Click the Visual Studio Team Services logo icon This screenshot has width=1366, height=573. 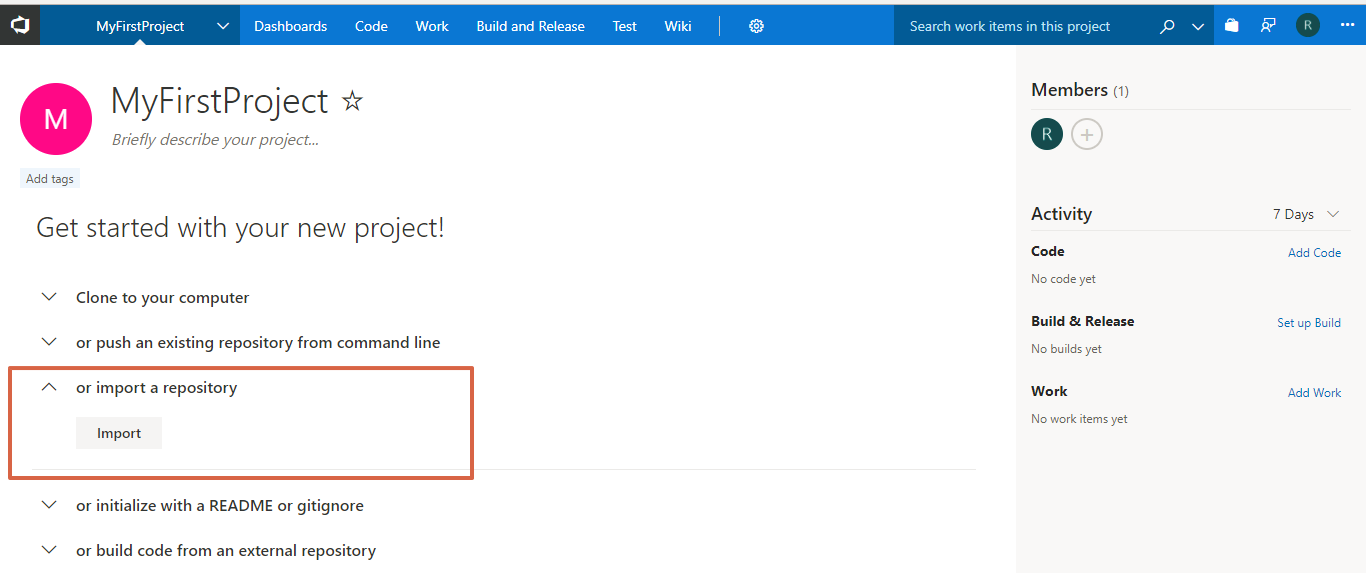(20, 25)
